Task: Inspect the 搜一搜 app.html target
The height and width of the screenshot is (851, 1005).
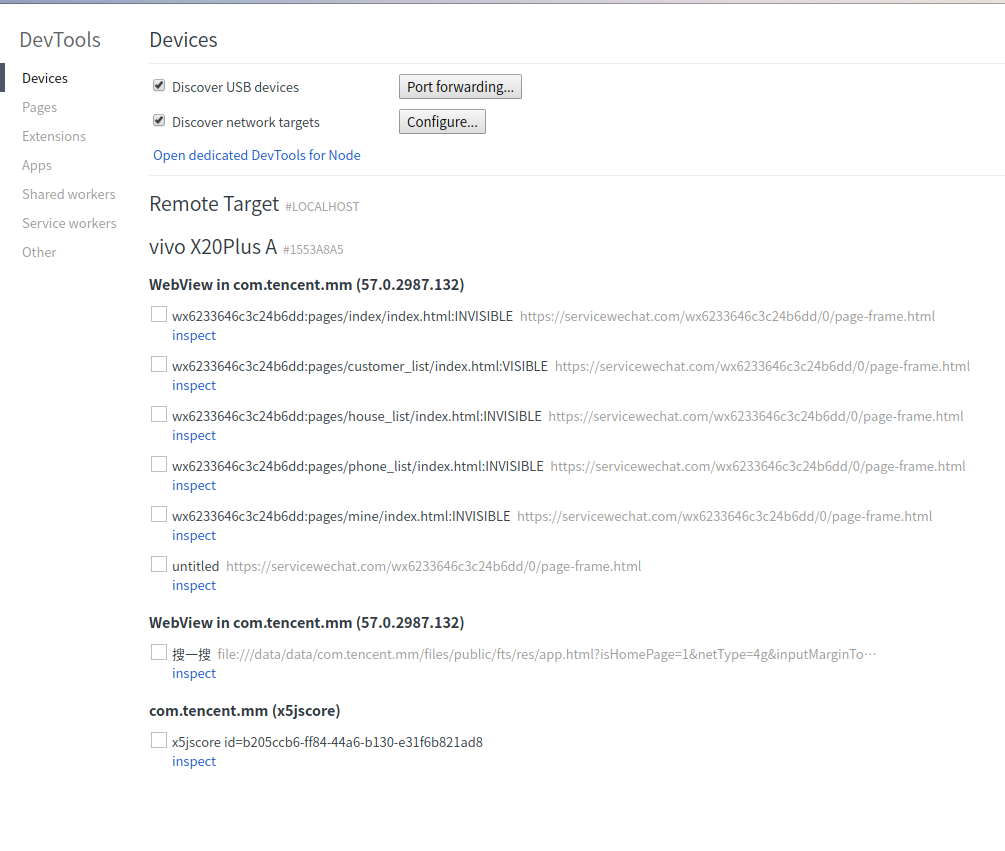Action: tap(194, 673)
